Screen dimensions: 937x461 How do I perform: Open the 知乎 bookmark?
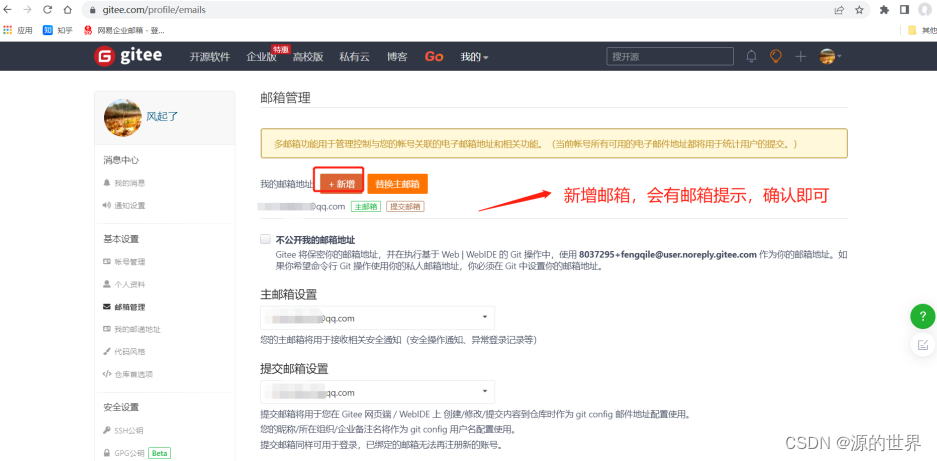[x=58, y=30]
